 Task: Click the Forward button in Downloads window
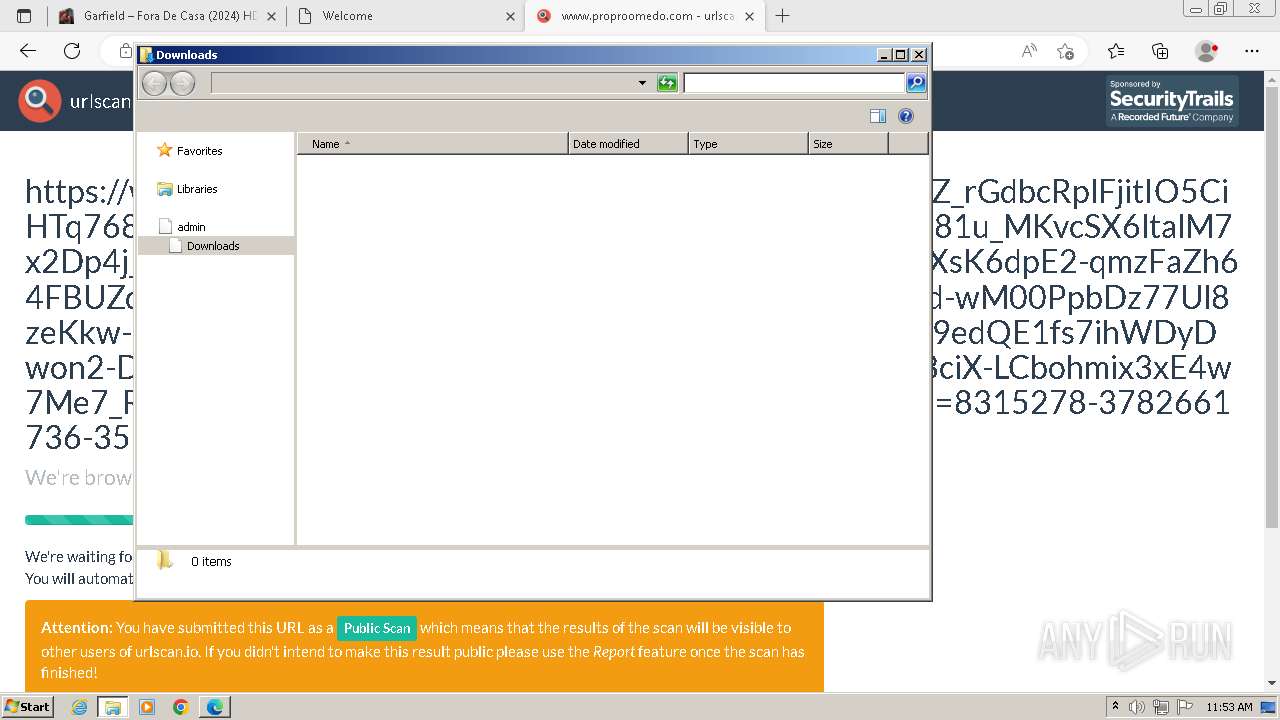click(182, 83)
